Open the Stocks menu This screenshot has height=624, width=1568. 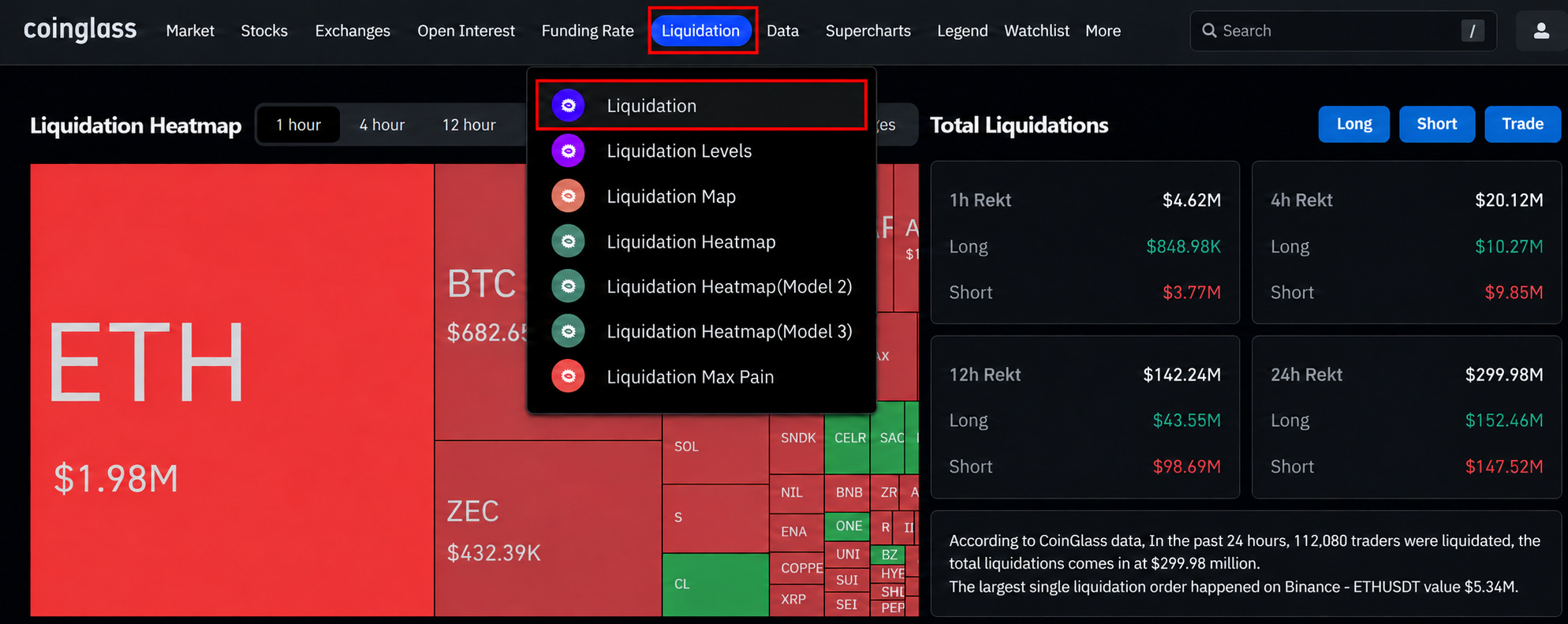point(264,31)
